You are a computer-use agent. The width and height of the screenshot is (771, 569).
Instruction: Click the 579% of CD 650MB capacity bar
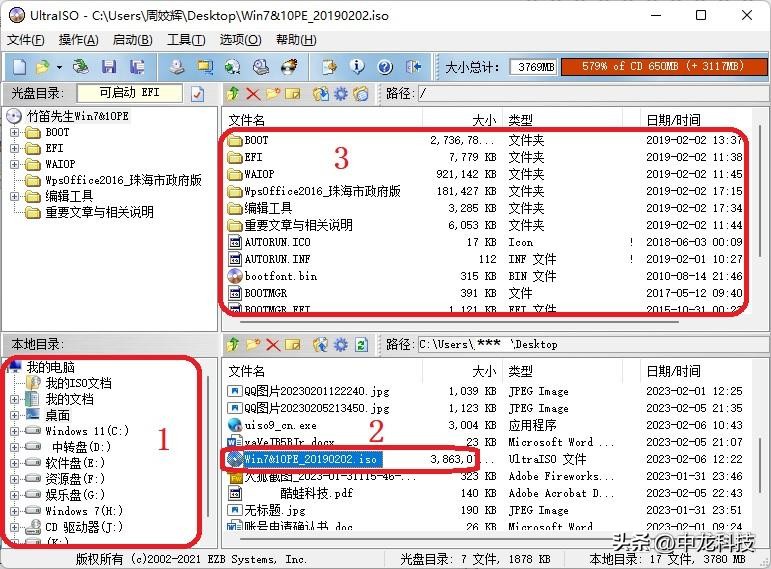[663, 66]
